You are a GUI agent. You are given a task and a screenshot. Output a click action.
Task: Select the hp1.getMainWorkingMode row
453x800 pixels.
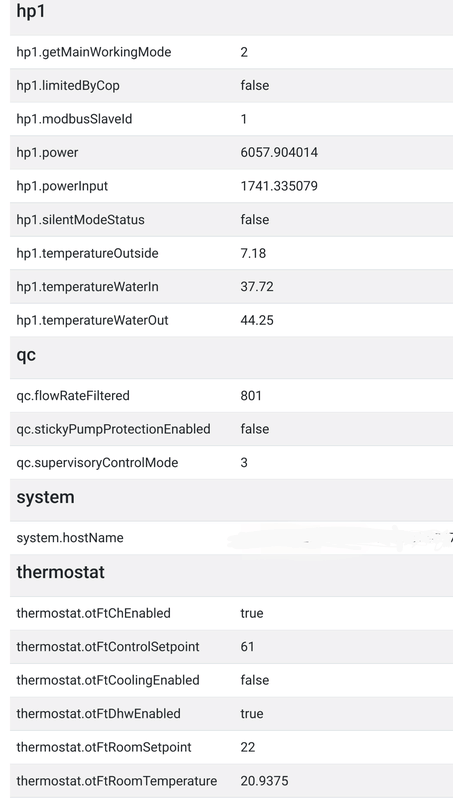click(x=231, y=52)
